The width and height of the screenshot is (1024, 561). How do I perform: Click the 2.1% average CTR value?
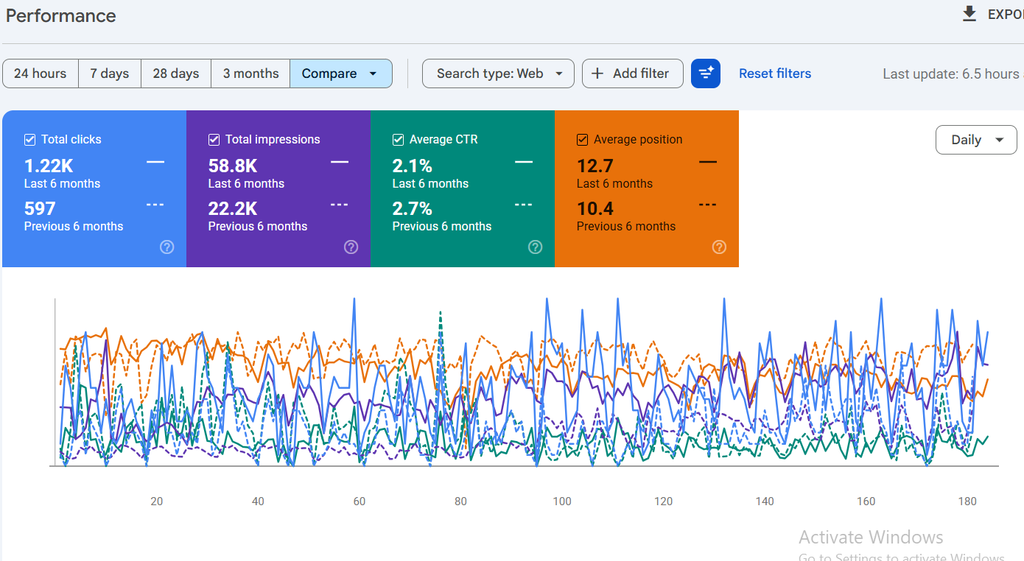point(412,166)
